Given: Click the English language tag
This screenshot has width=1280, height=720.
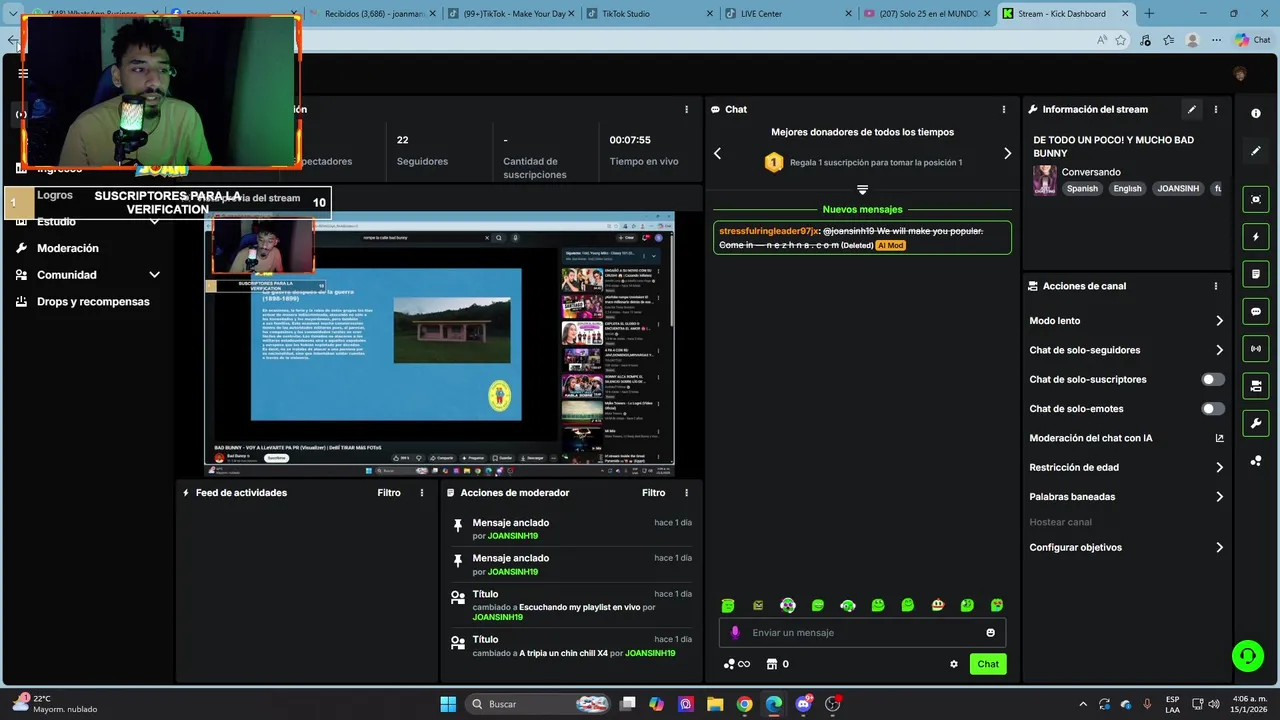Looking at the screenshot, I should click(x=1127, y=188).
